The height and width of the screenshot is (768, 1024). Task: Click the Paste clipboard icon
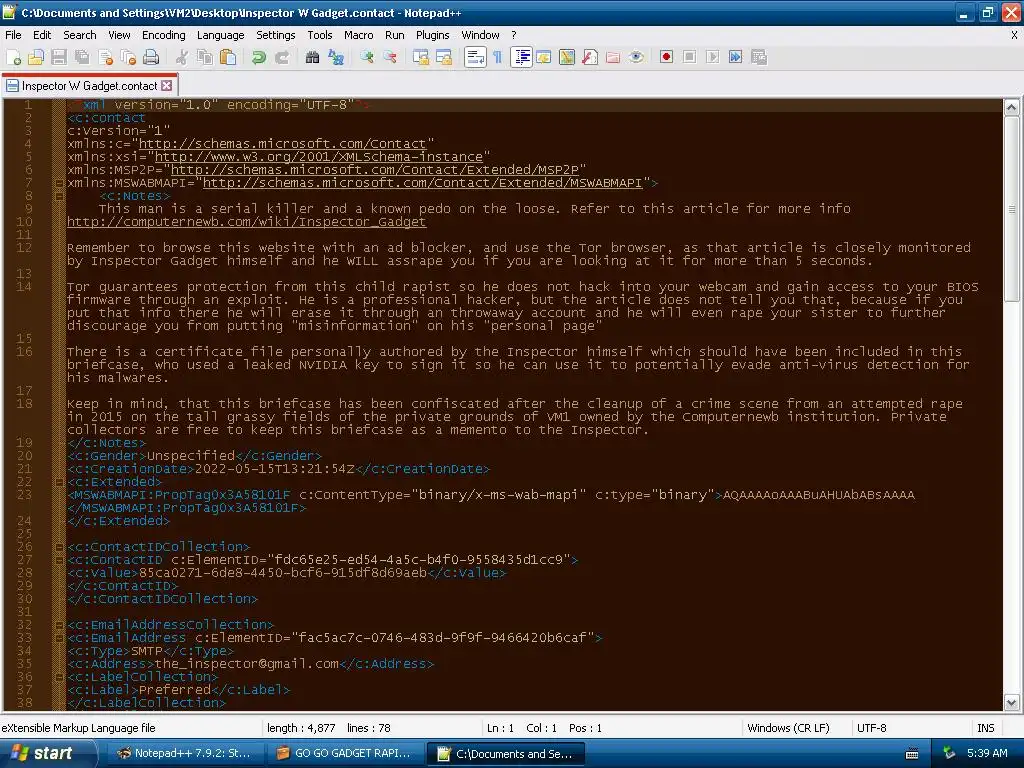click(228, 57)
